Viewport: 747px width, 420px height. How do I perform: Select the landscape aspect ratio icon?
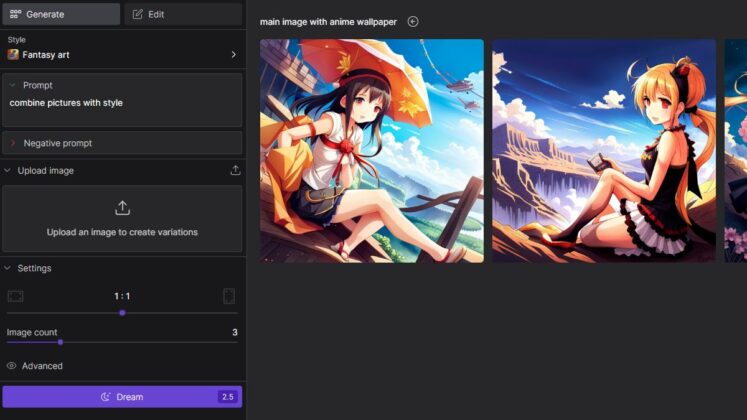point(15,296)
